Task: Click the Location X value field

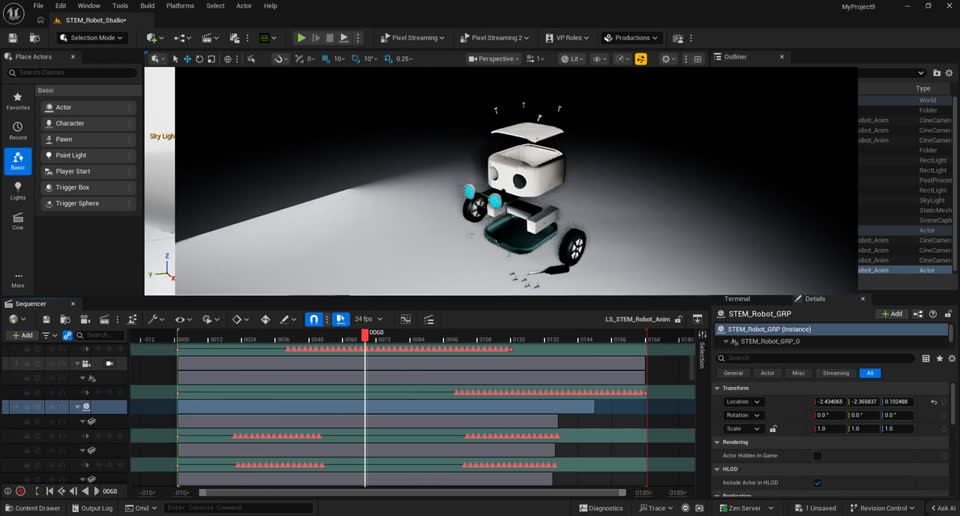Action: click(830, 402)
